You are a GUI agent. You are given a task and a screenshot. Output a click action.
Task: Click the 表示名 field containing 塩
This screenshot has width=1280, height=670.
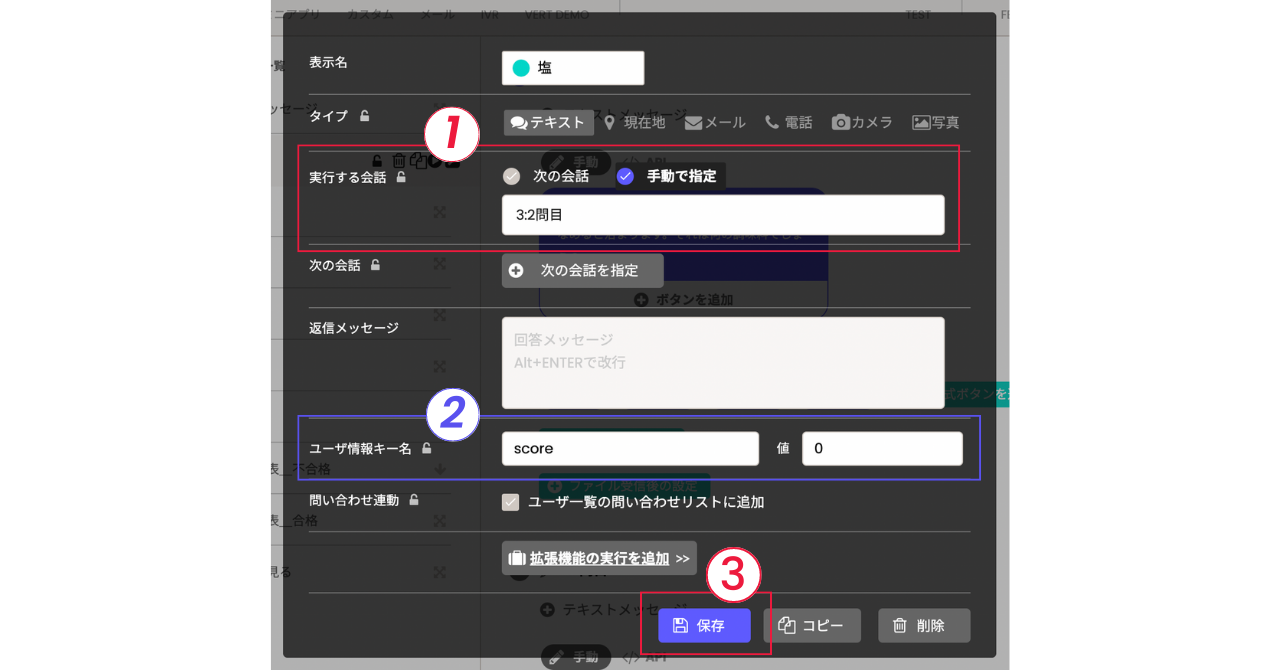573,68
